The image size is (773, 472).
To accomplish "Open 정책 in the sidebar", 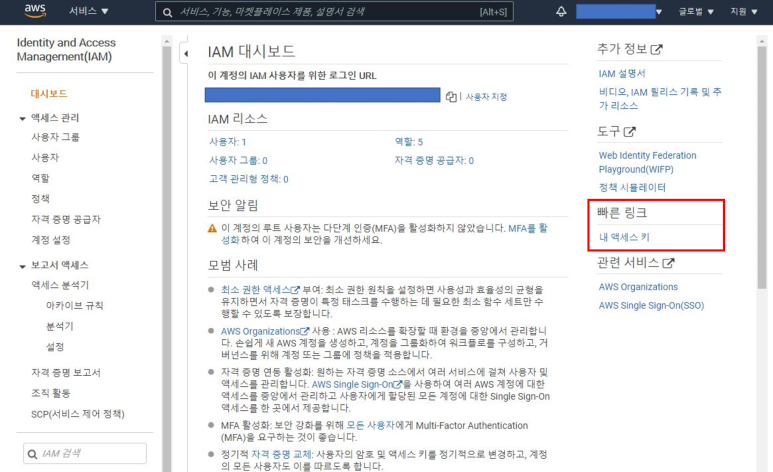I will pos(40,199).
